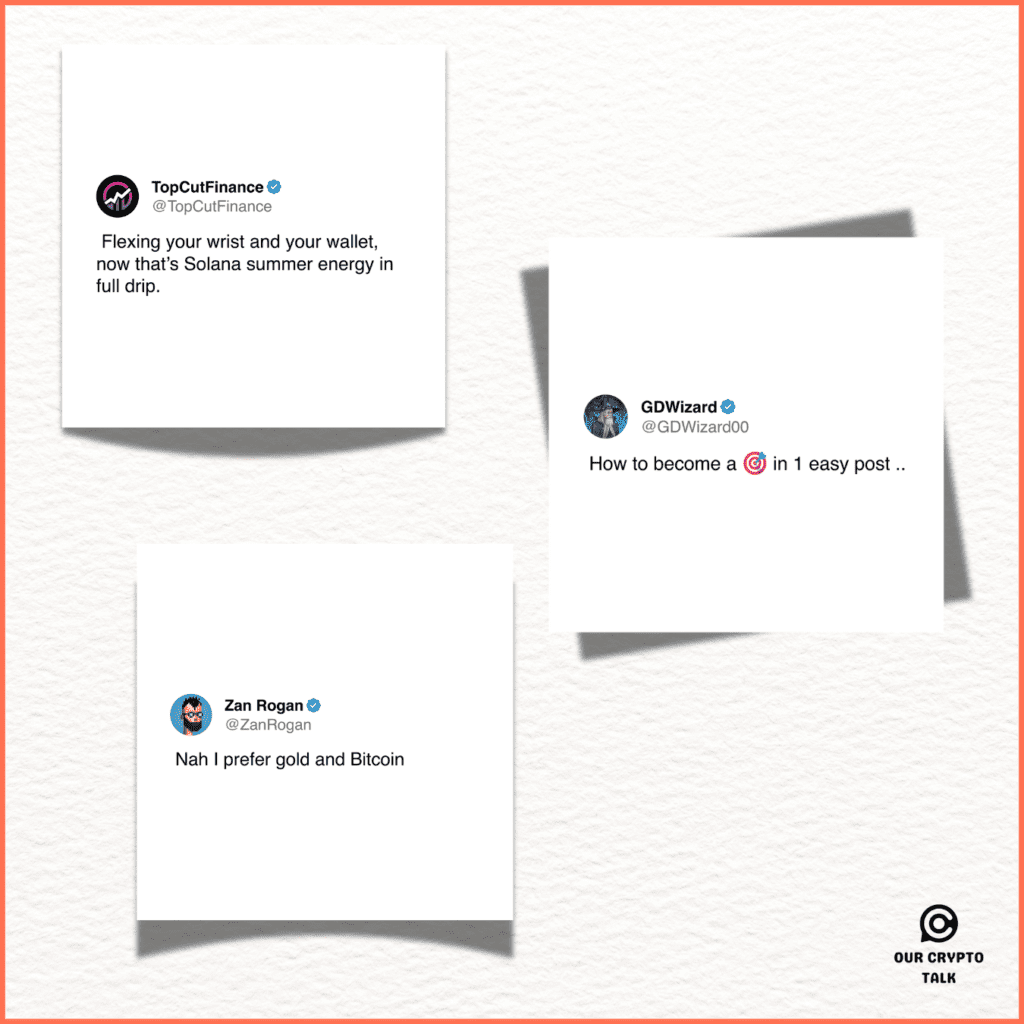Image resolution: width=1024 pixels, height=1024 pixels.
Task: Click the bullseye target emoji
Action: tap(755, 463)
